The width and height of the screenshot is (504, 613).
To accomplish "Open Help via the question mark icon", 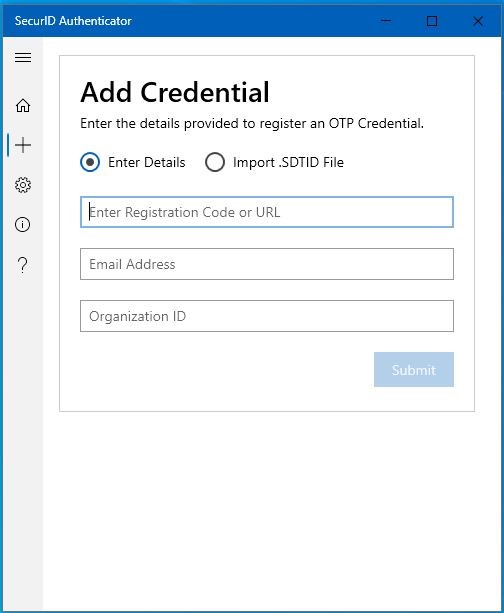I will tap(23, 265).
